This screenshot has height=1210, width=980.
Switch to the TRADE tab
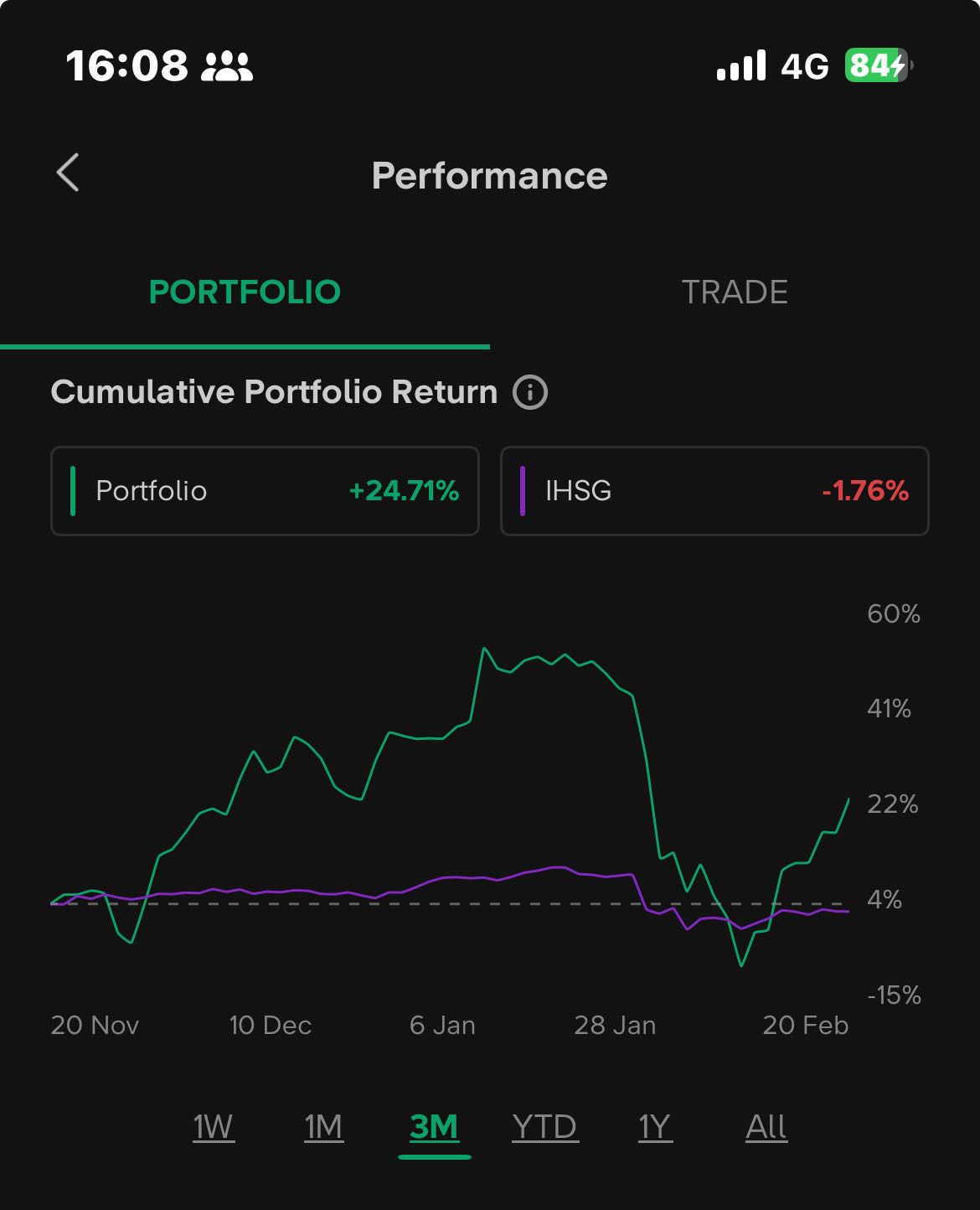pyautogui.click(x=735, y=292)
